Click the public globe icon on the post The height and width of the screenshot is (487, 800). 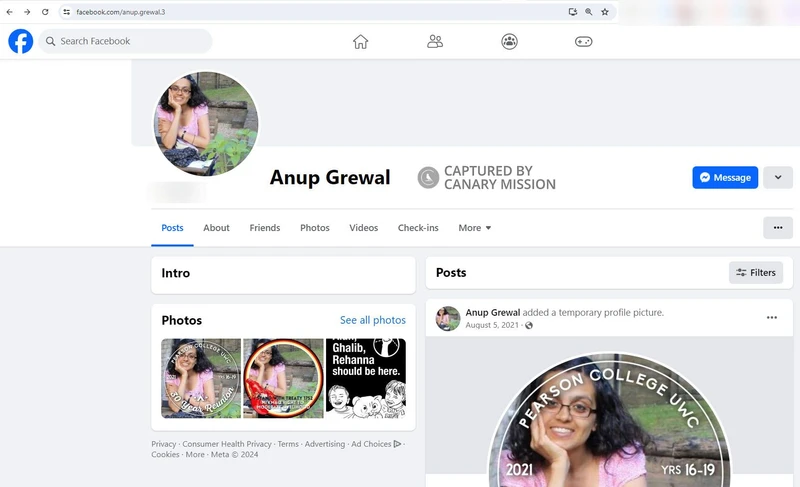(529, 325)
